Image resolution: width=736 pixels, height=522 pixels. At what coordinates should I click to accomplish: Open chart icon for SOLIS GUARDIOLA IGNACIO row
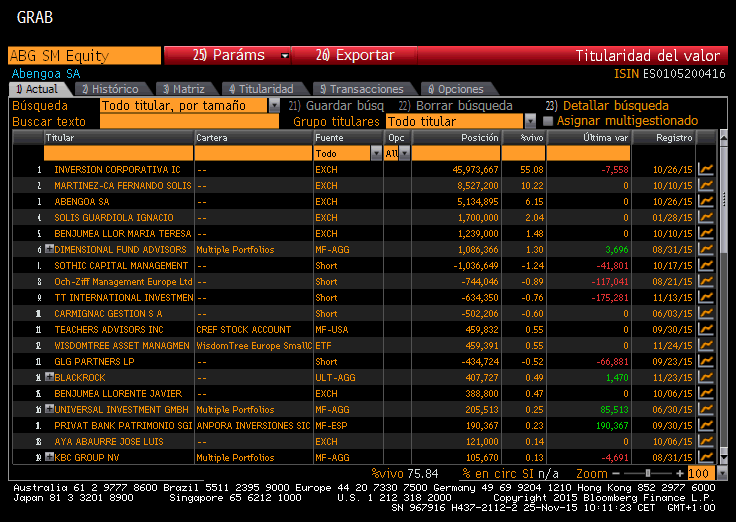[x=705, y=217]
